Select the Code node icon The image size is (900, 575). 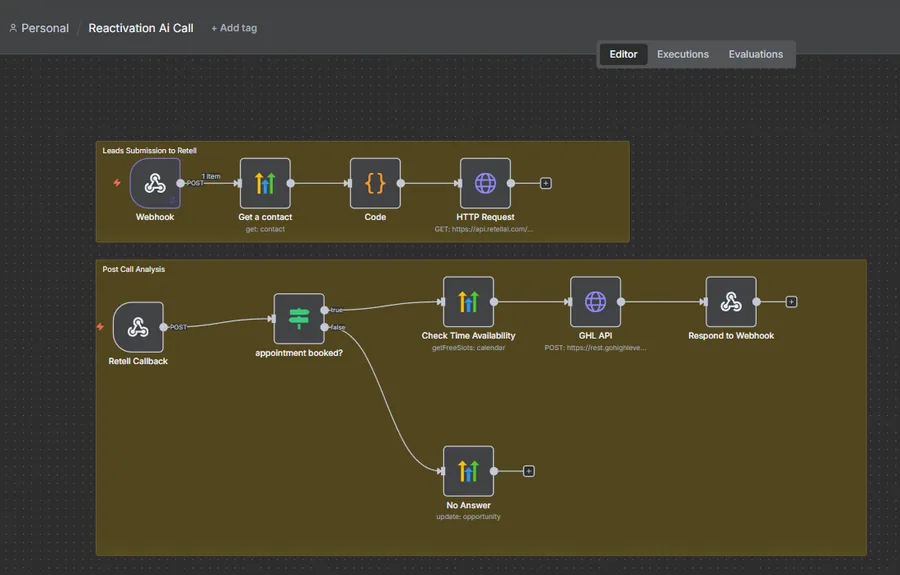tap(375, 184)
